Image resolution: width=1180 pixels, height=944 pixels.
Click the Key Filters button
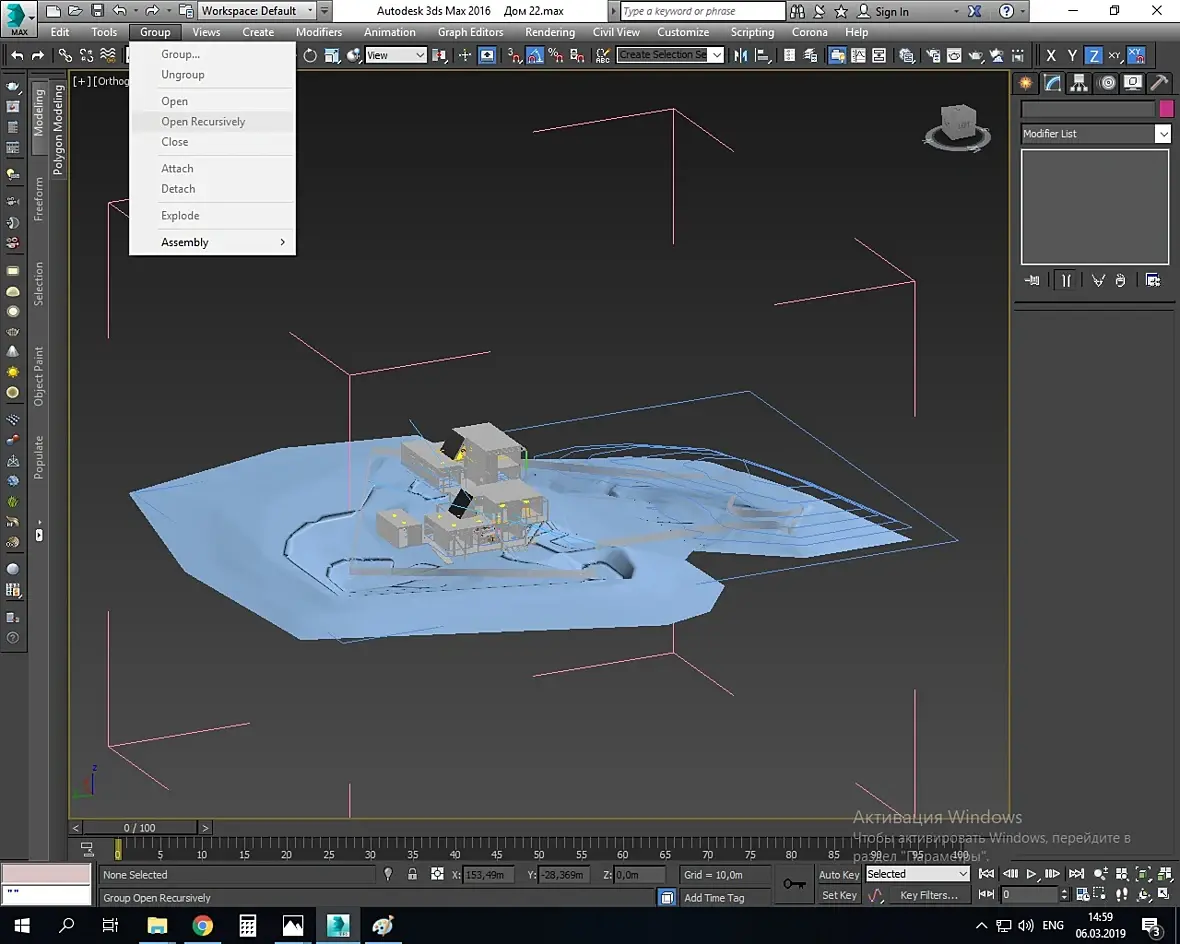click(928, 895)
